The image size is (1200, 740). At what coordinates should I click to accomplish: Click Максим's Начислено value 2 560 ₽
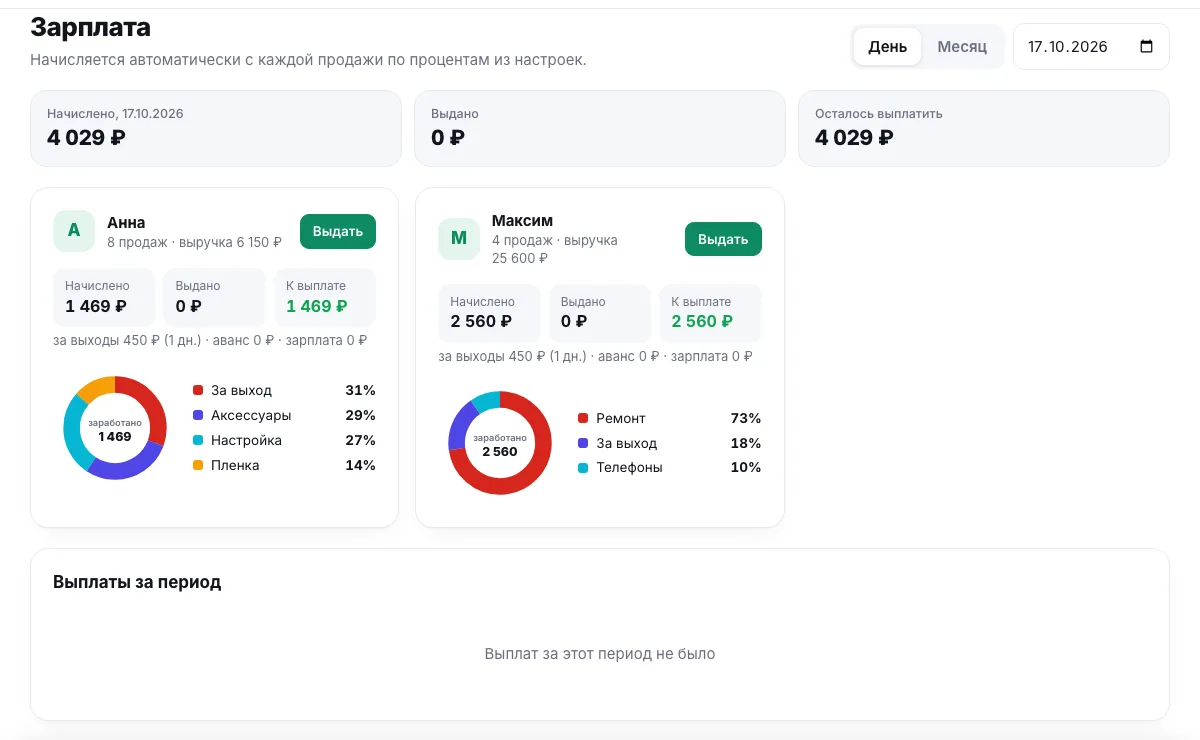tap(481, 321)
